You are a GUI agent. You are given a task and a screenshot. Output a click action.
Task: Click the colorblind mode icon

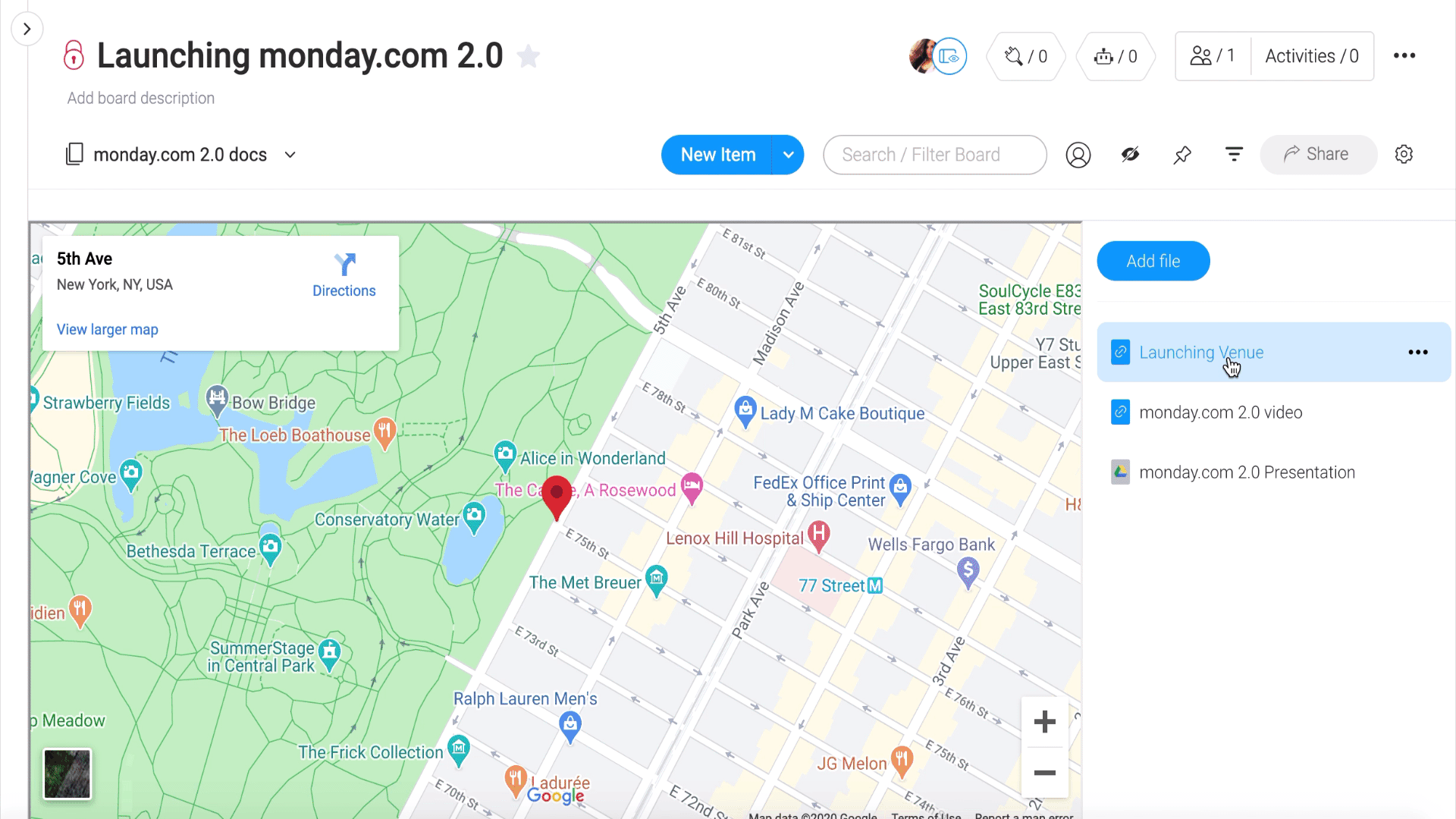point(1130,154)
